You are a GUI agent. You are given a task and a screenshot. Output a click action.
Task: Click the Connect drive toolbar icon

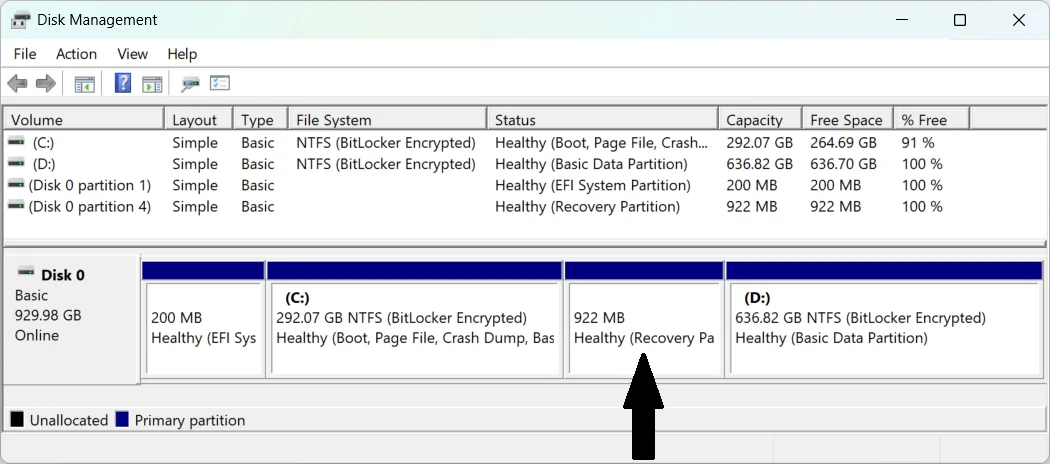[x=190, y=84]
